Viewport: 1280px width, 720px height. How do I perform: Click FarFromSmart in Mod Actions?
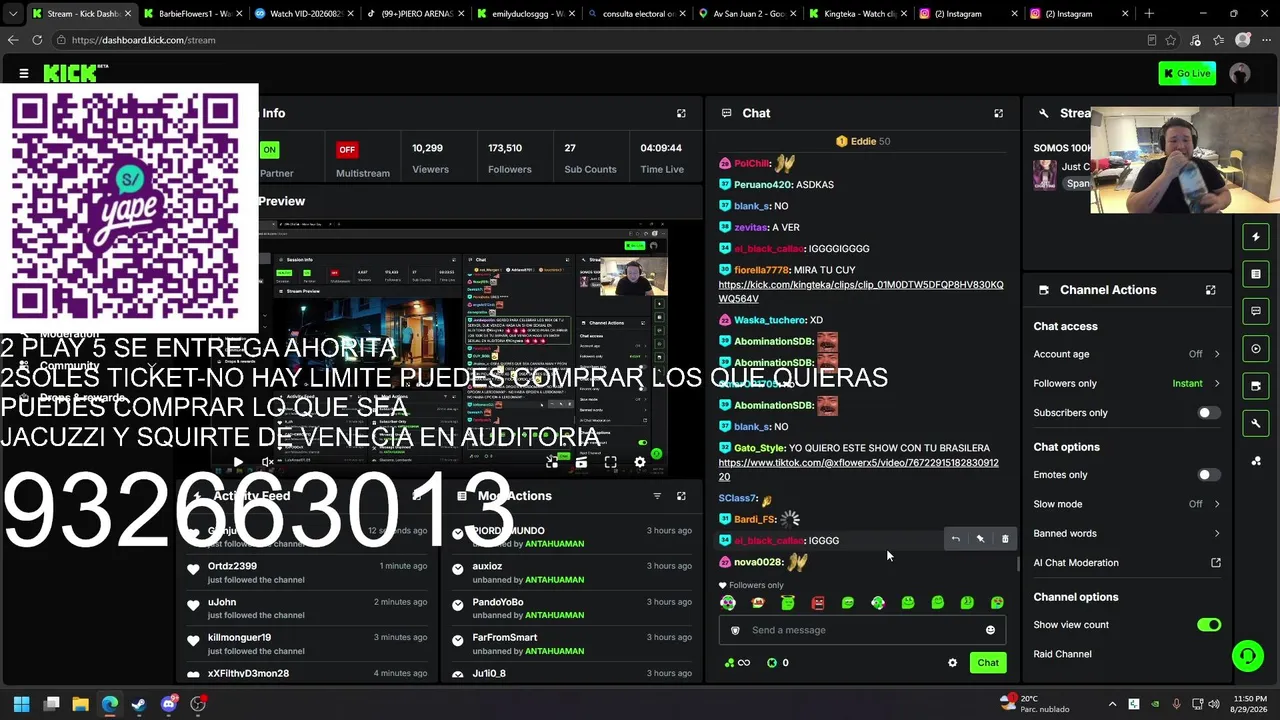pyautogui.click(x=504, y=638)
